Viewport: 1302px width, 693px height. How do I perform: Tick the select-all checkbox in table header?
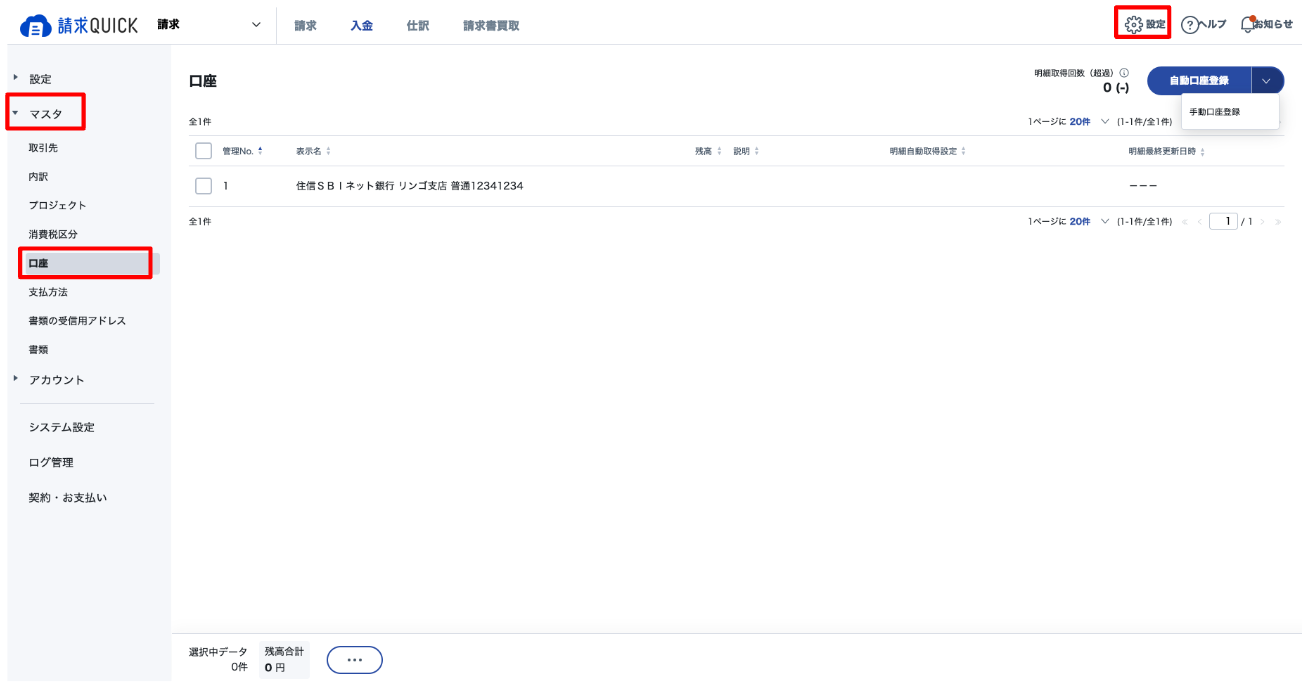[204, 151]
